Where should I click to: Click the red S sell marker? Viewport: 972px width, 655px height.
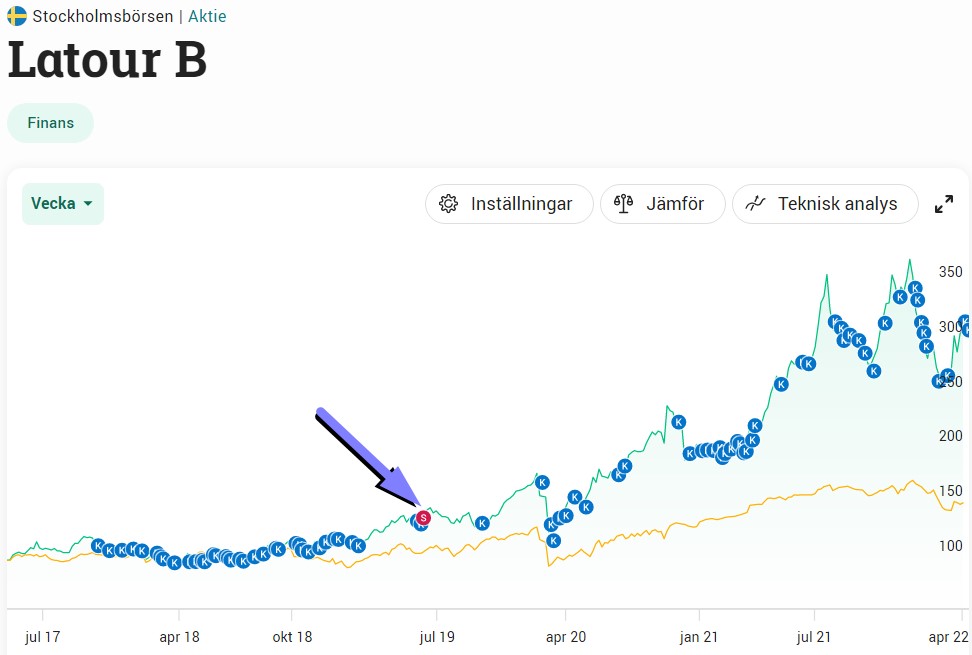point(423,517)
